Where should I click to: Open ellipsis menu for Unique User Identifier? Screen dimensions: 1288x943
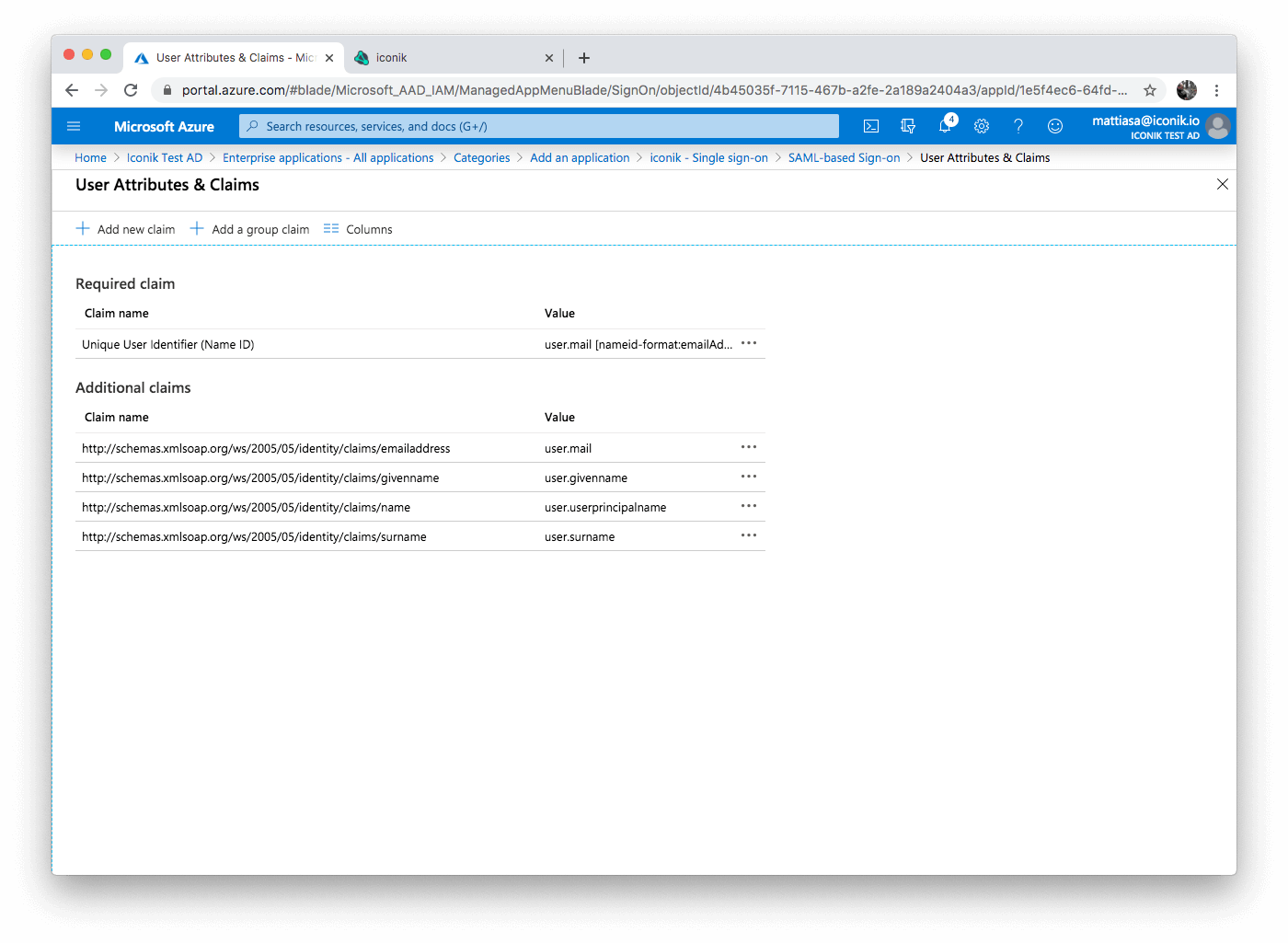pos(748,343)
